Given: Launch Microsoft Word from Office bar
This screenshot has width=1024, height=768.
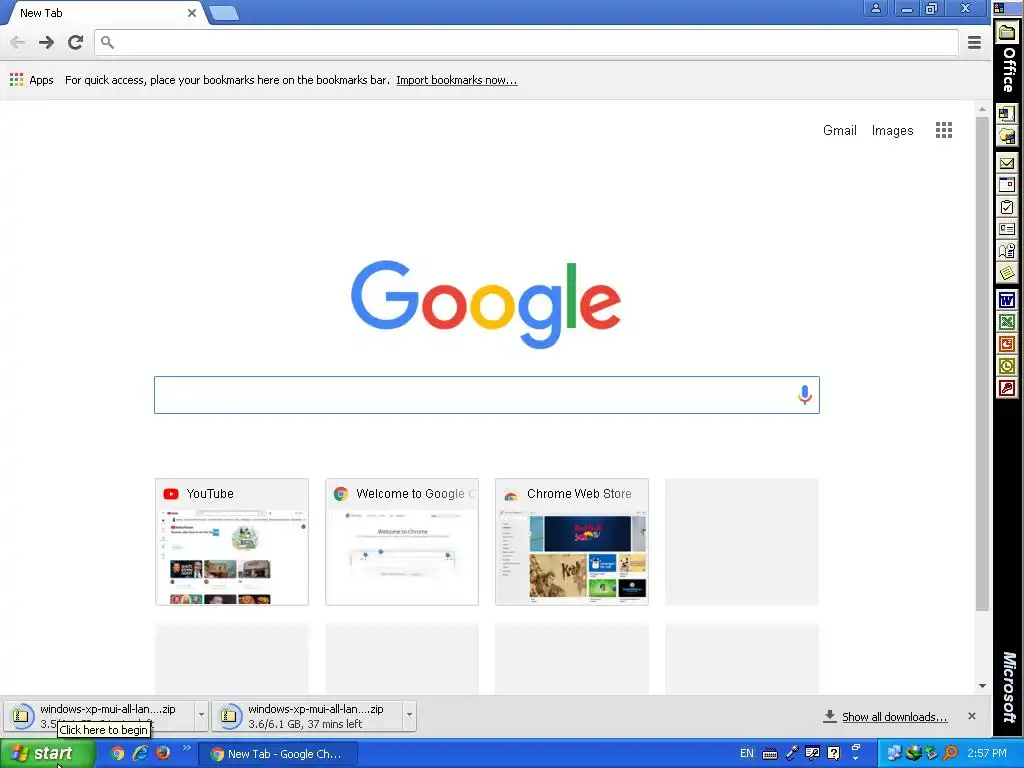Looking at the screenshot, I should click(x=1006, y=300).
